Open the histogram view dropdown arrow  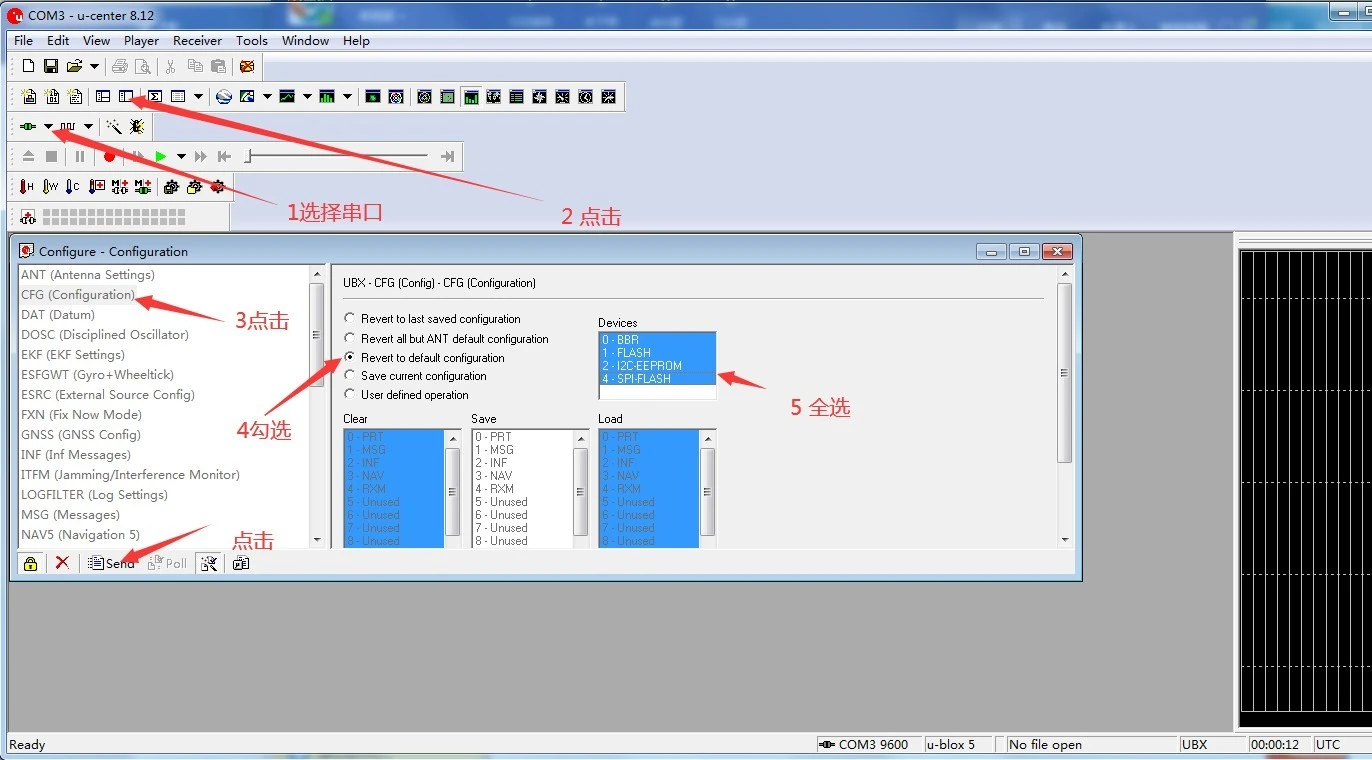click(348, 97)
